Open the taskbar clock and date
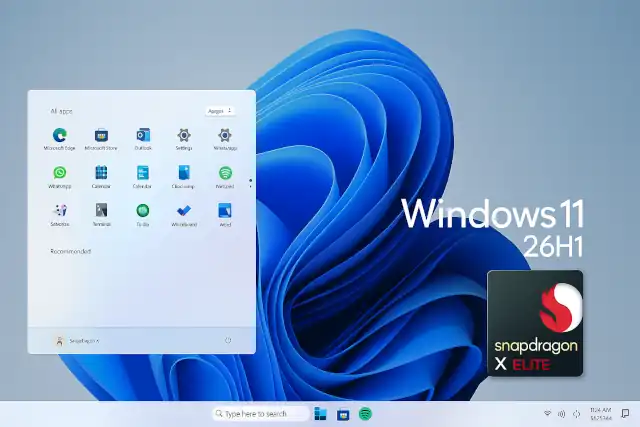Image resolution: width=640 pixels, height=427 pixels. click(601, 414)
